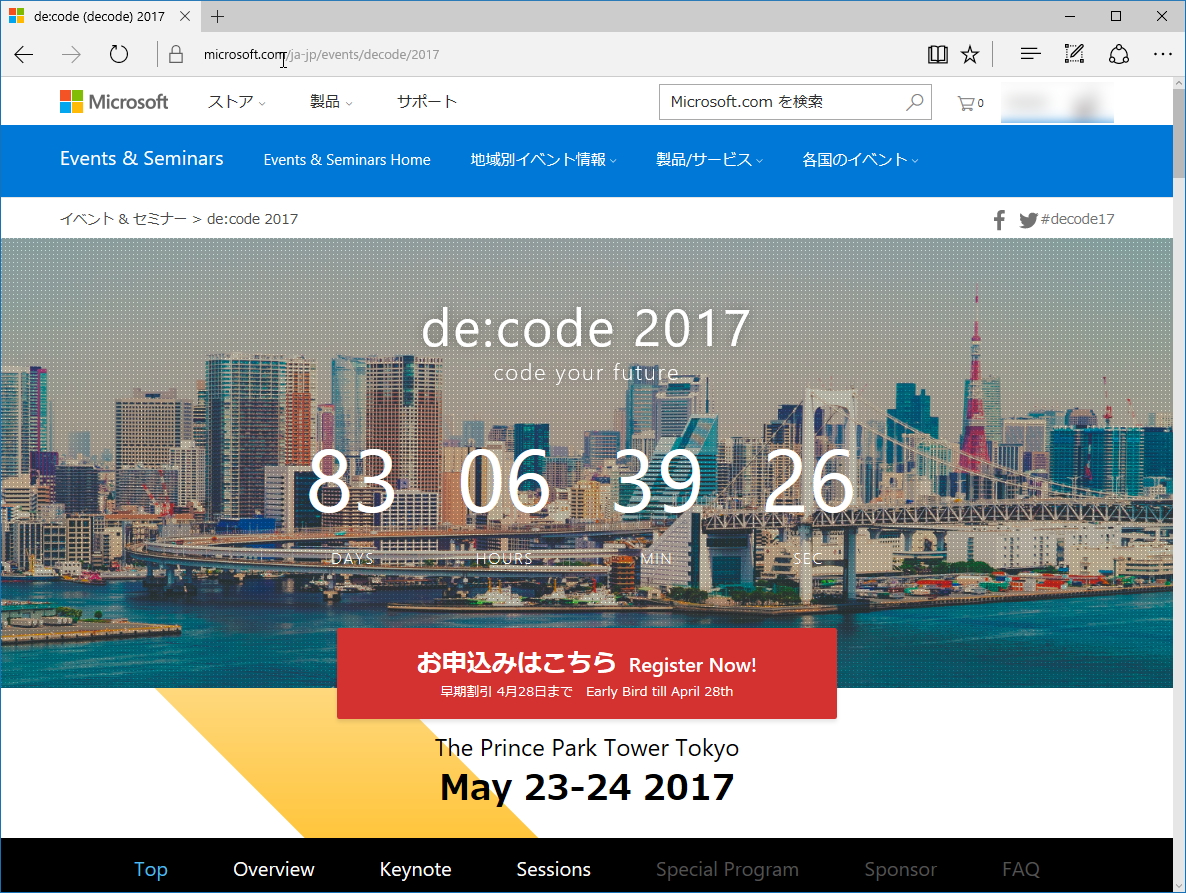This screenshot has height=893, width=1186.
Task: Open the Twitter #decode17 hashtag icon
Action: pyautogui.click(x=1028, y=218)
